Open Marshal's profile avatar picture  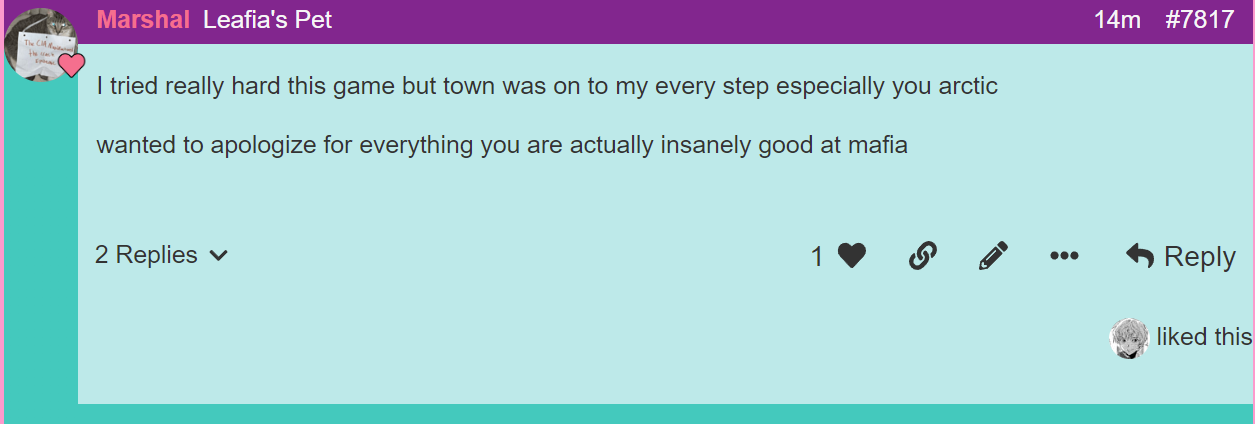coord(40,40)
